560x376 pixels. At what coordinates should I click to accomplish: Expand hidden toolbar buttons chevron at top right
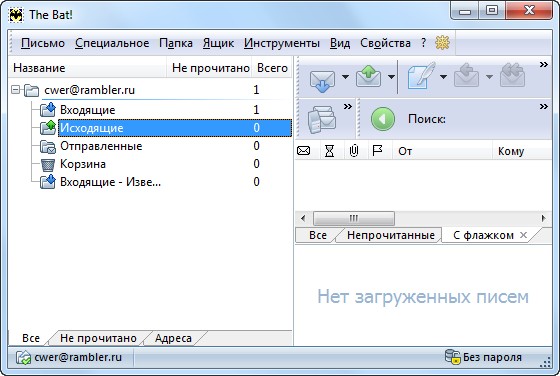click(544, 65)
